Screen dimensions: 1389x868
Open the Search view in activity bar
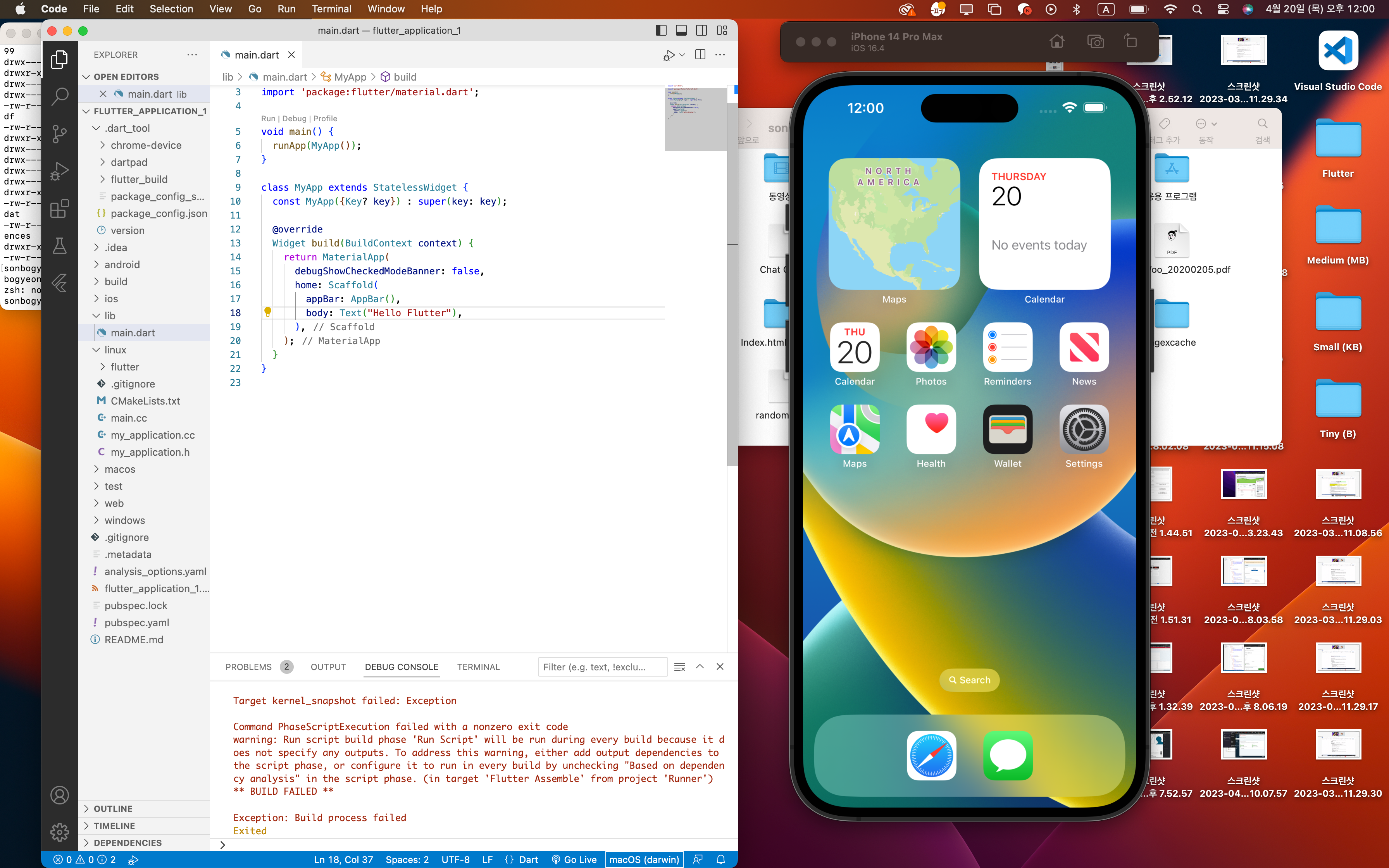60,96
